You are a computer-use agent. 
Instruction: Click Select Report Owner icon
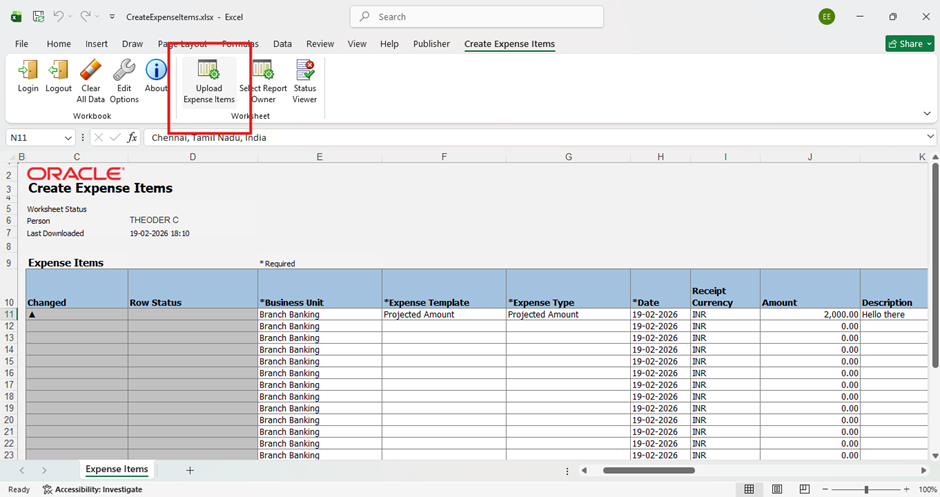[x=263, y=70]
